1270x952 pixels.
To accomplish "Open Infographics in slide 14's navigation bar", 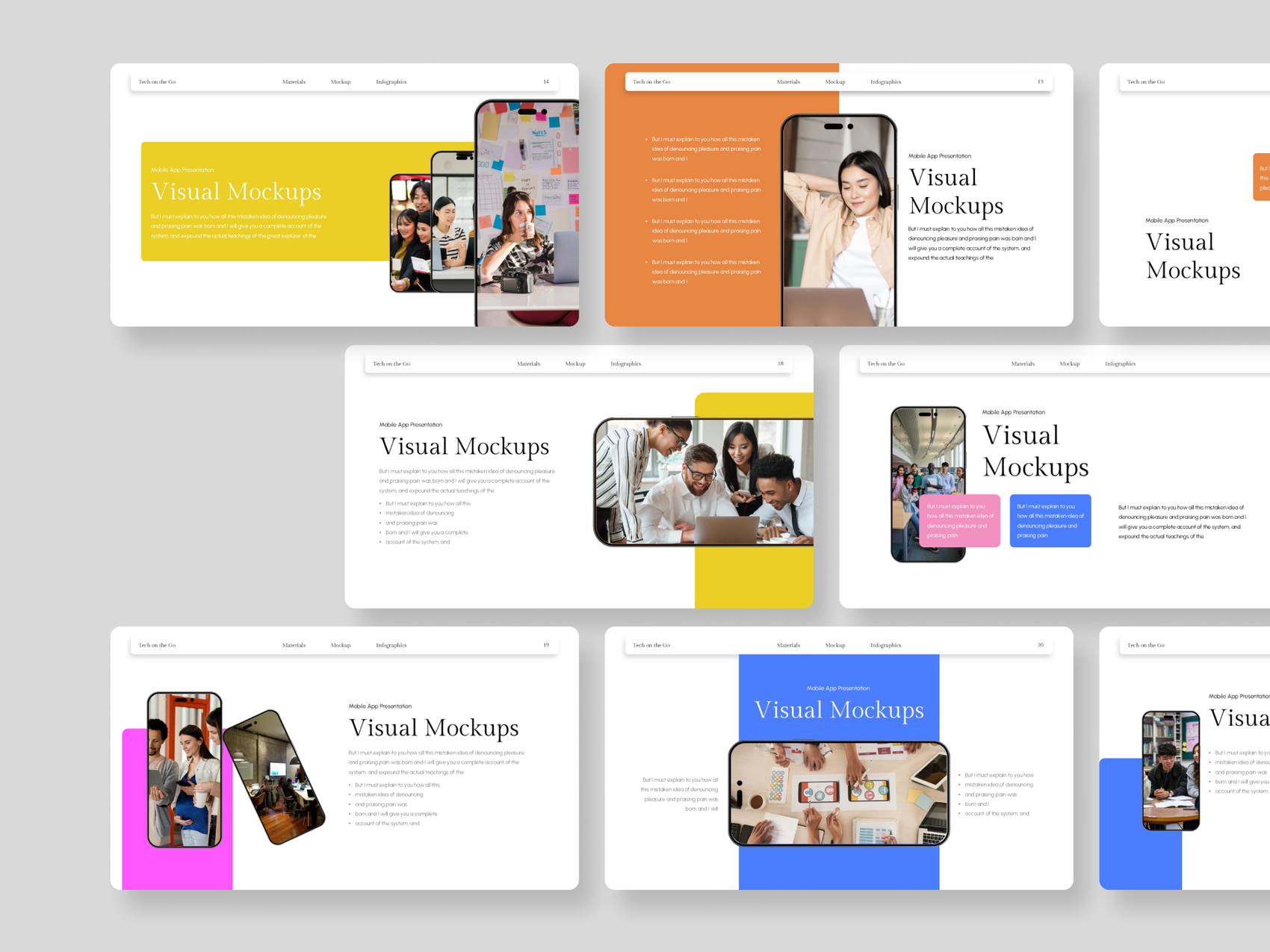I will pyautogui.click(x=391, y=82).
